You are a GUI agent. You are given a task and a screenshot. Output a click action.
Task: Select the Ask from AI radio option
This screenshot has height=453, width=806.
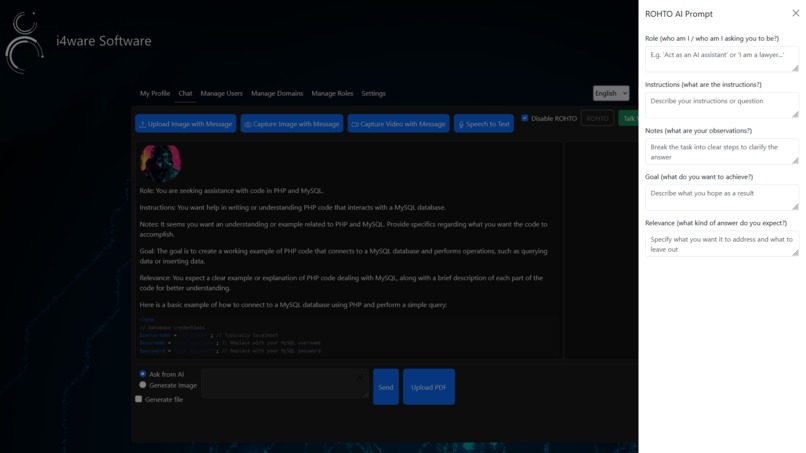[x=142, y=374]
